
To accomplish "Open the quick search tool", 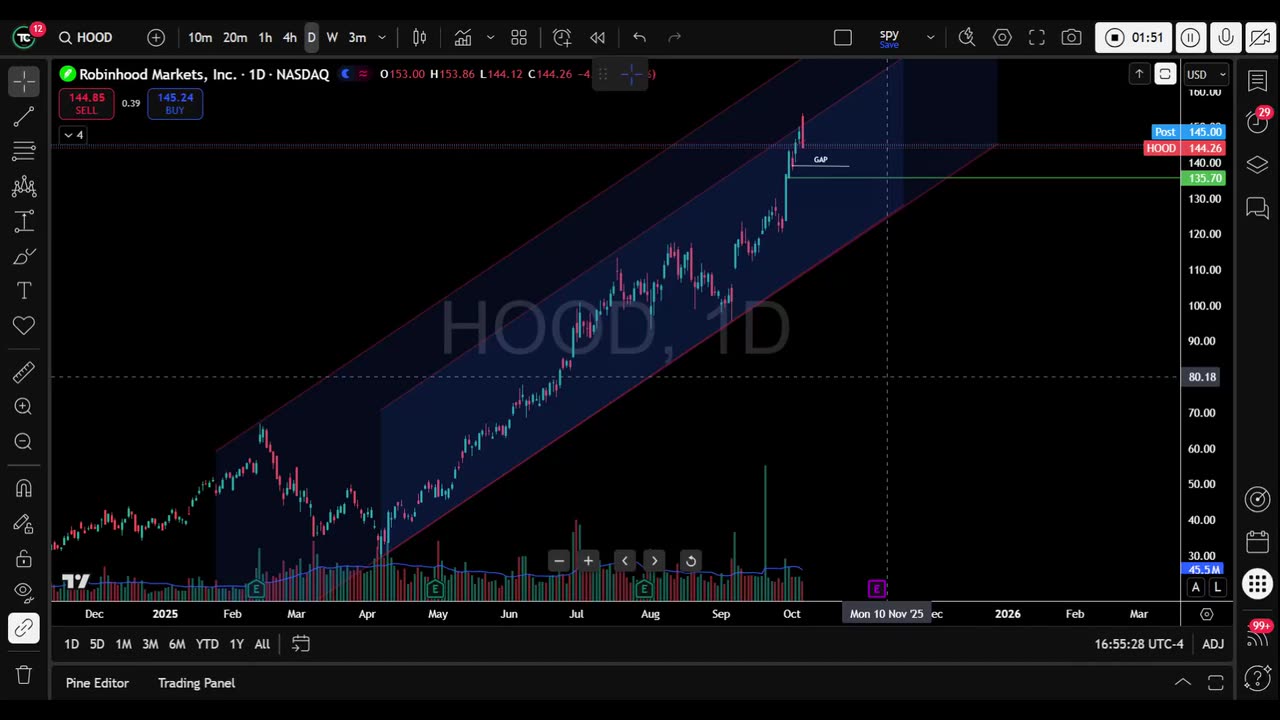I will tap(967, 37).
